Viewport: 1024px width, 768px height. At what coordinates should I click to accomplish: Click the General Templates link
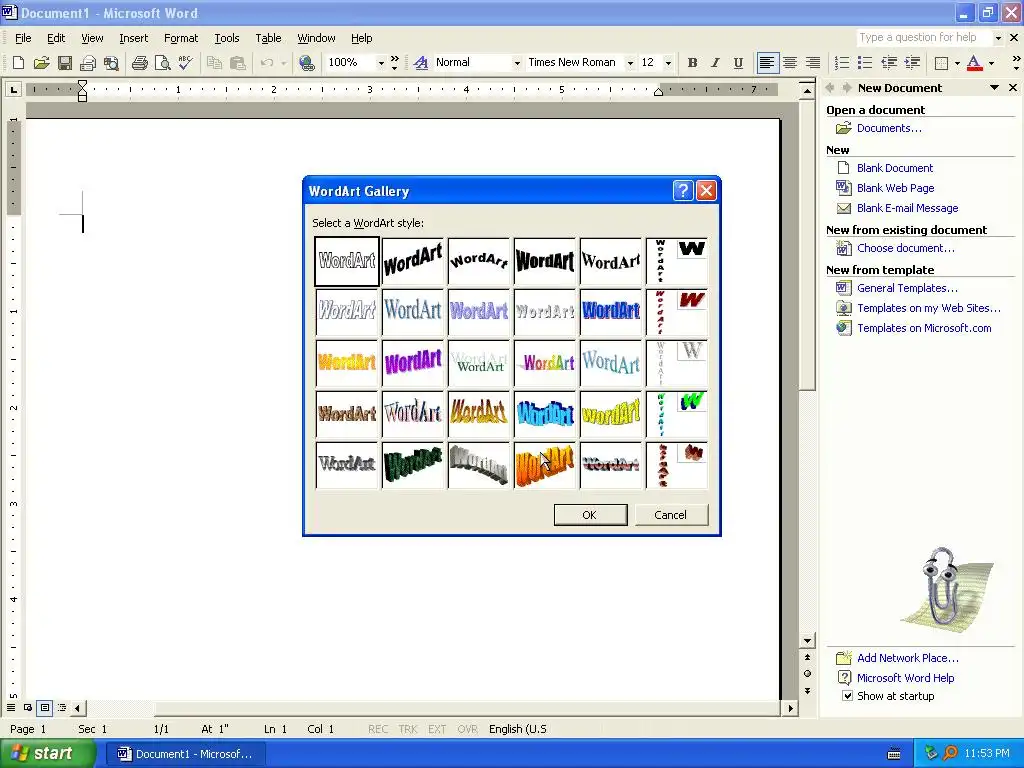(x=907, y=288)
